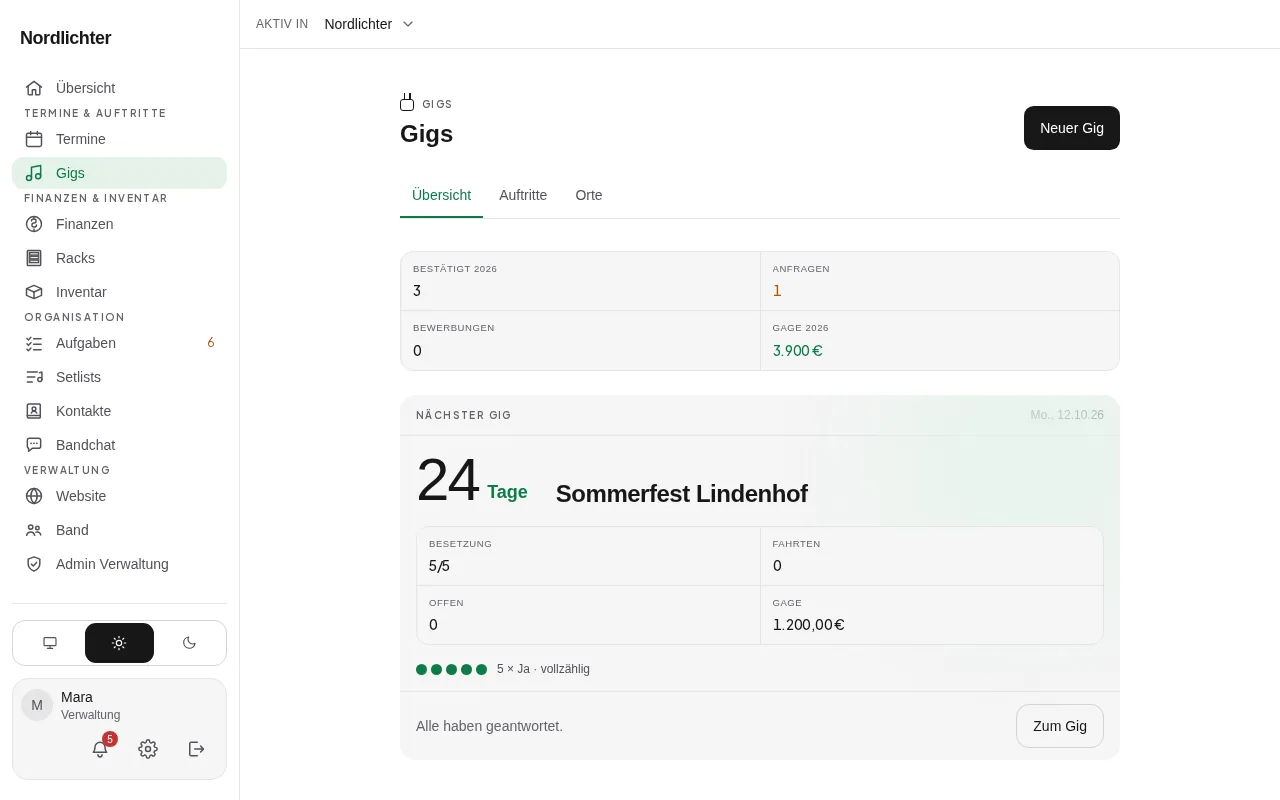Click the 24 Tage countdown
1280x800 pixels.
pos(472,481)
